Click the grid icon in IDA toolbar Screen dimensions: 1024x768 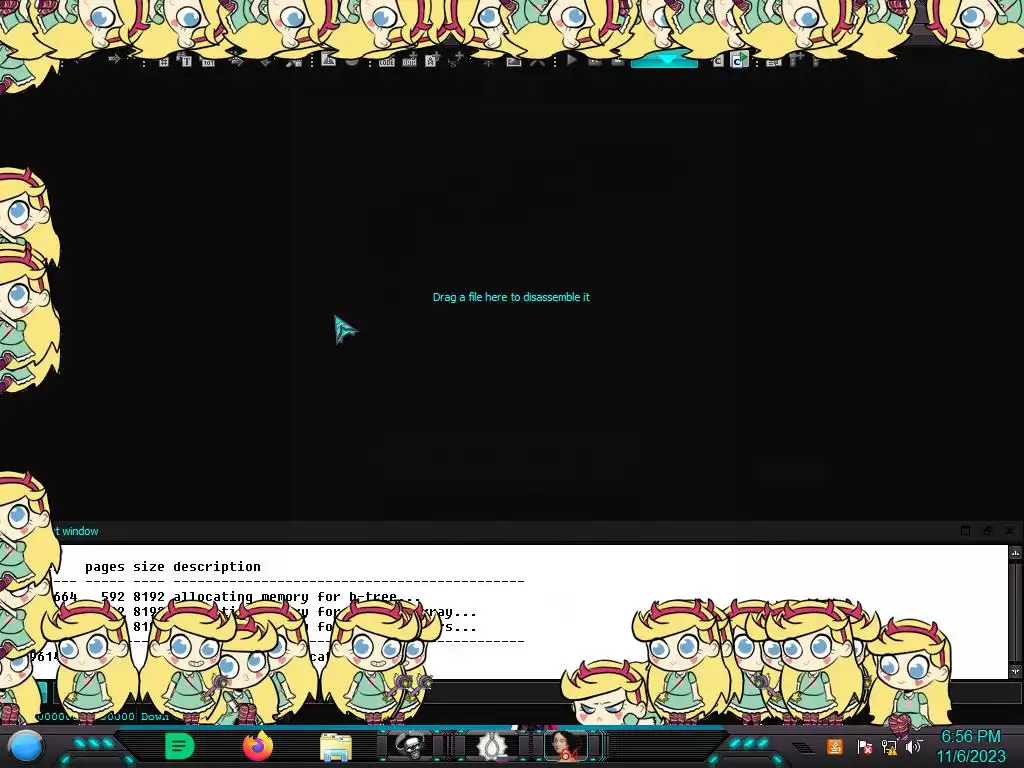163,61
